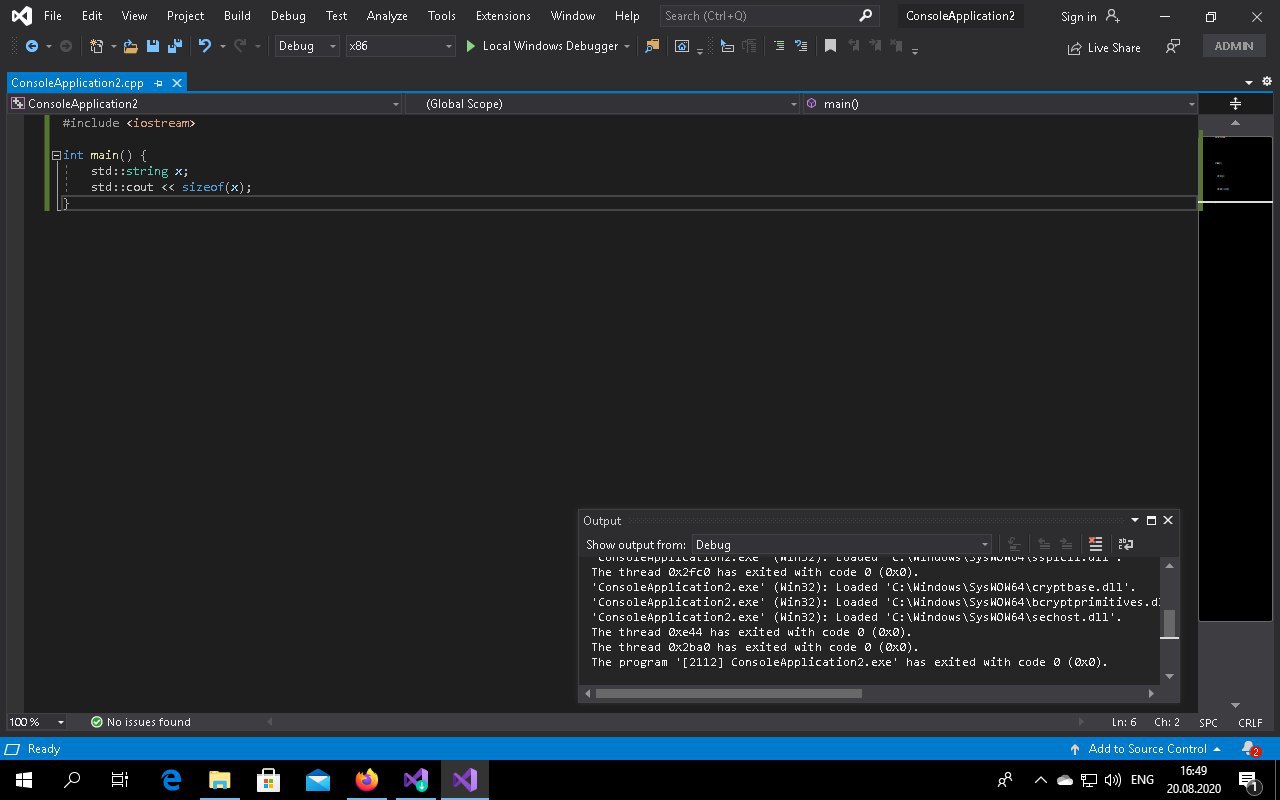This screenshot has width=1280, height=800.
Task: Open the File menu
Action: click(52, 16)
